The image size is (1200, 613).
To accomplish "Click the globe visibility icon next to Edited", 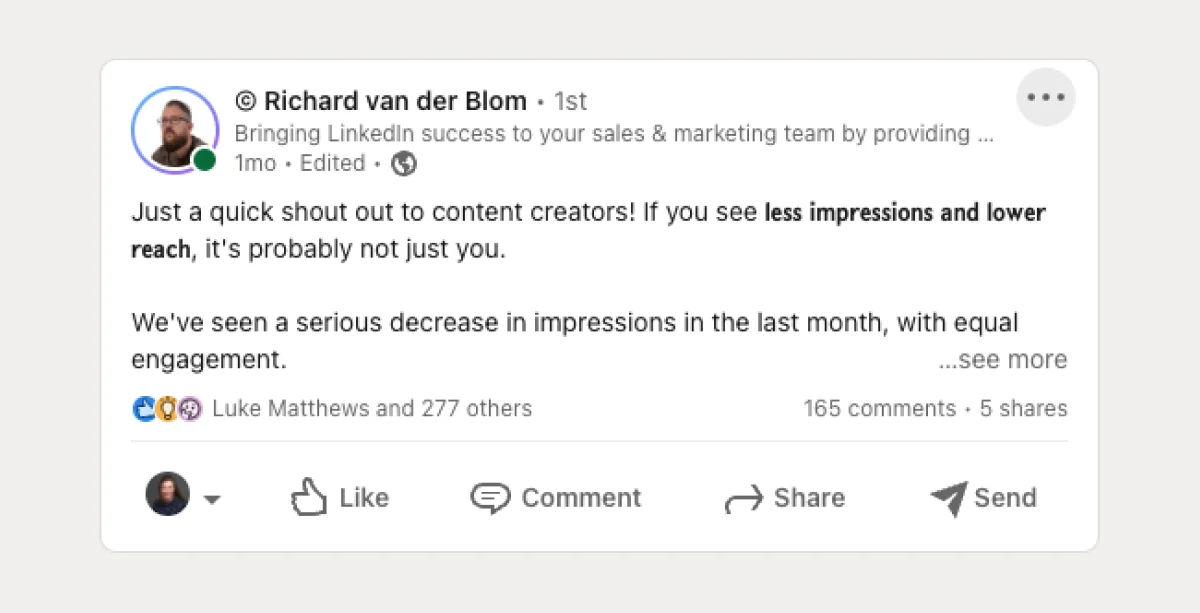I will click(403, 163).
